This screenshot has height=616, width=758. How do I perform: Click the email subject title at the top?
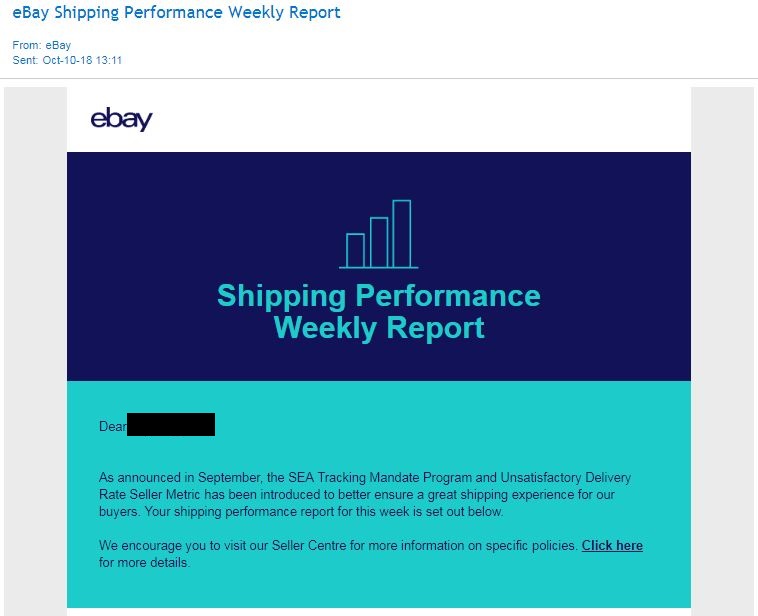pyautogui.click(x=176, y=13)
